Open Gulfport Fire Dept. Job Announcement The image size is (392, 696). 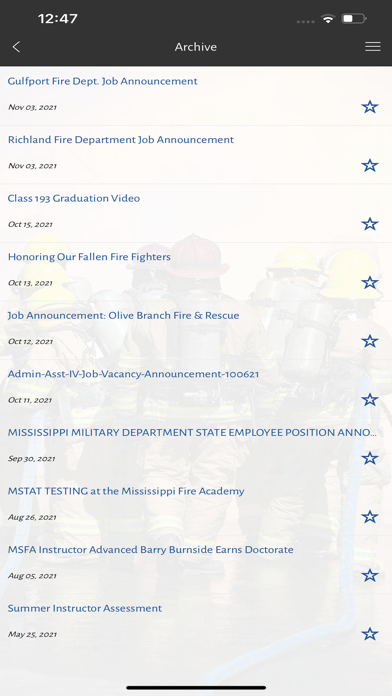tap(103, 81)
